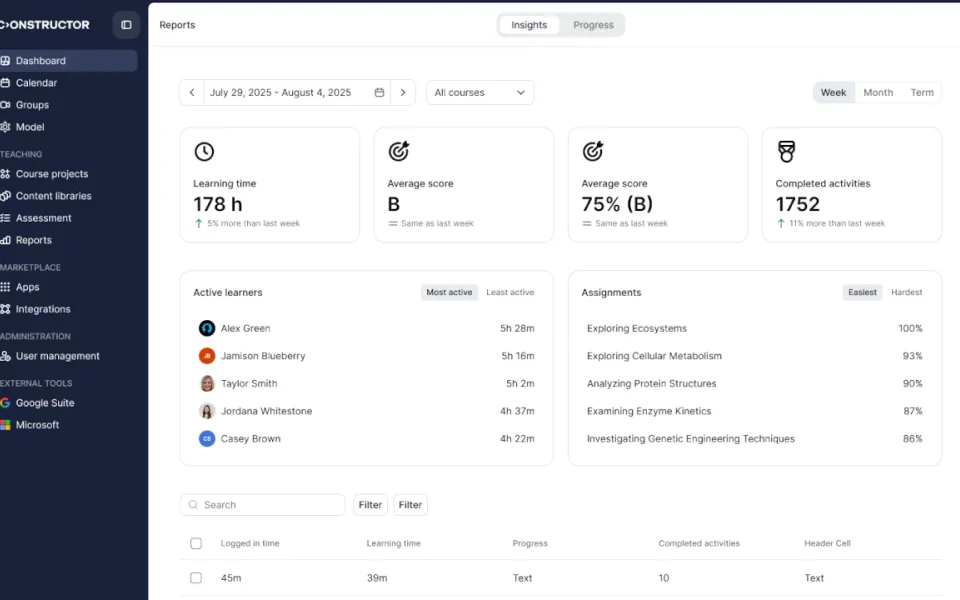The height and width of the screenshot is (600, 960).
Task: Click the 1752 completed activities value
Action: (x=798, y=204)
